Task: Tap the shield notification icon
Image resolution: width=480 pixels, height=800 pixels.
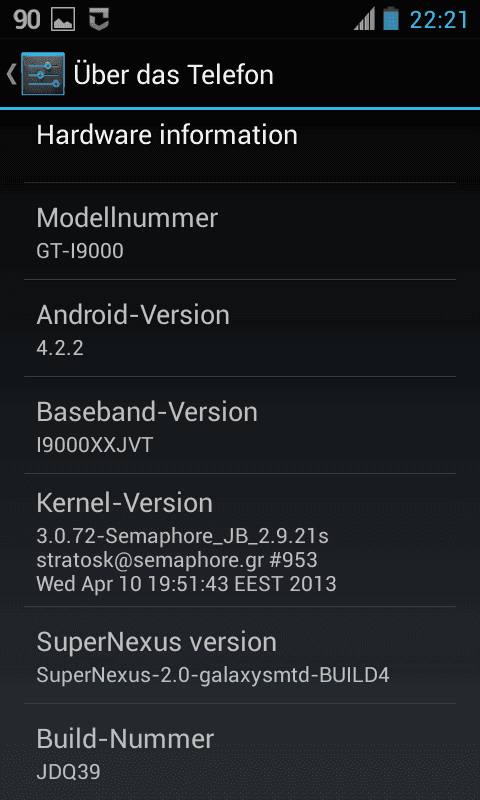Action: pos(99,20)
